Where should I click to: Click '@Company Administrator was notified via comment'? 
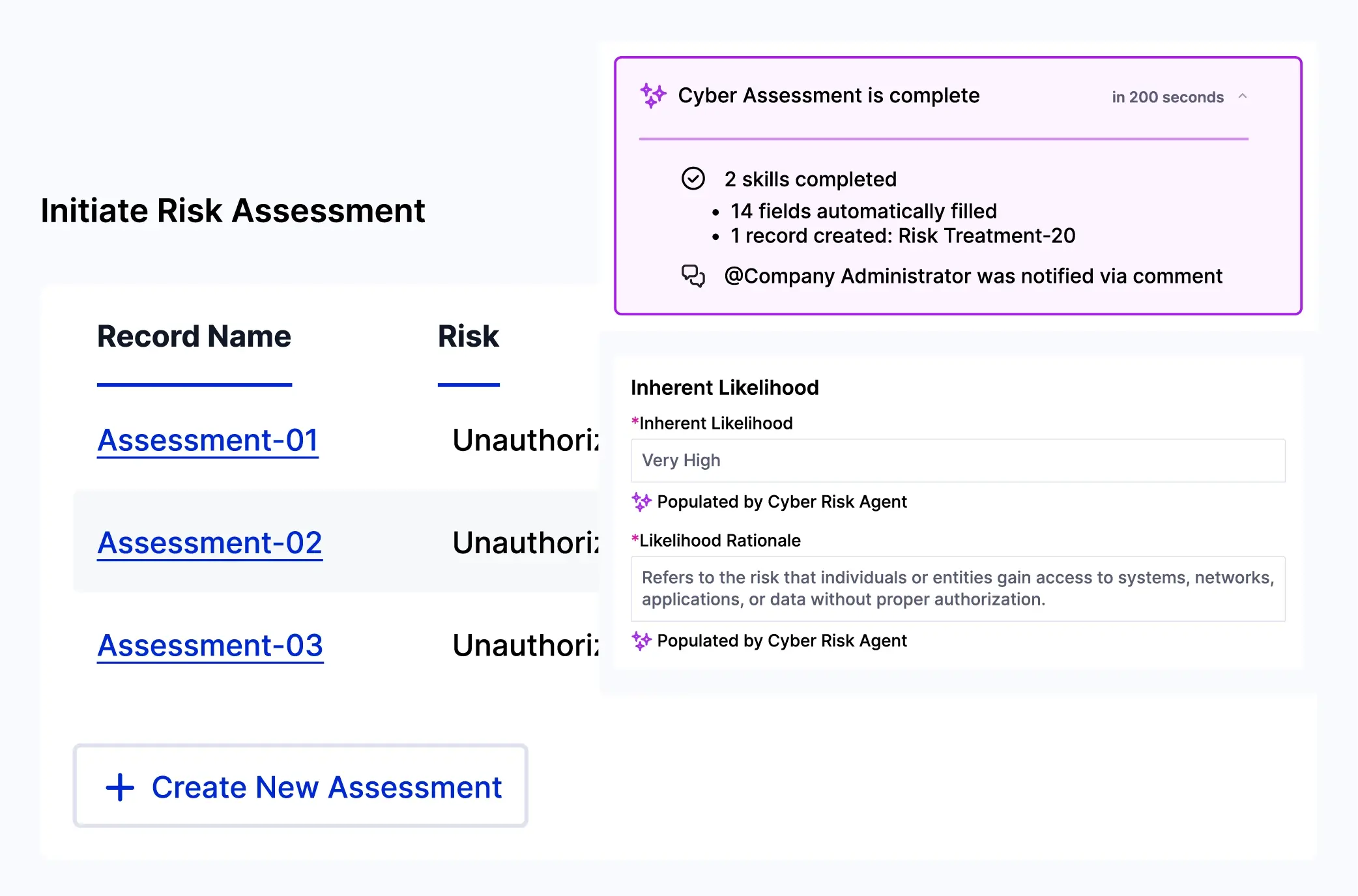click(973, 276)
